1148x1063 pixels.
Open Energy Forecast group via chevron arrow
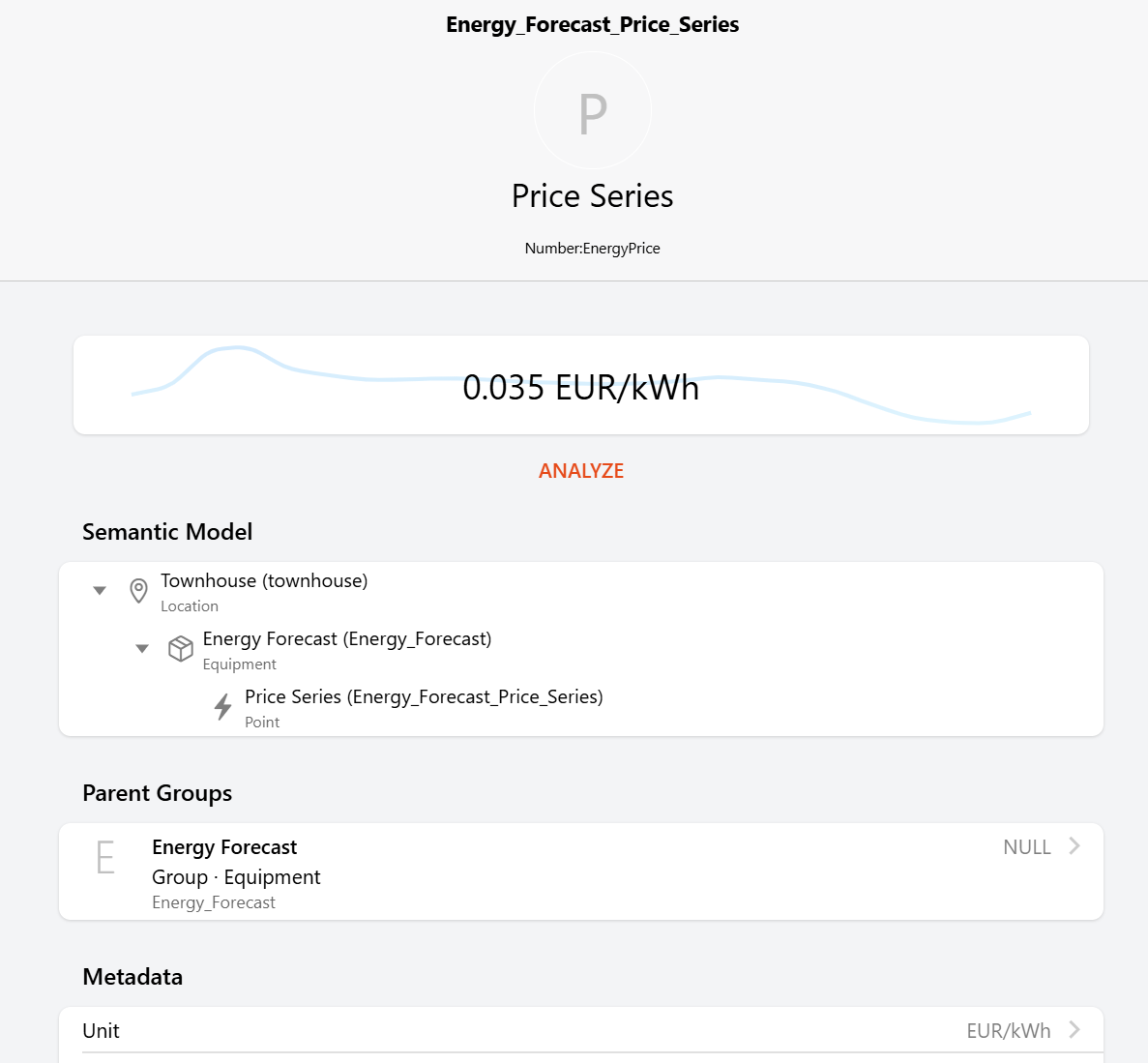[1074, 846]
